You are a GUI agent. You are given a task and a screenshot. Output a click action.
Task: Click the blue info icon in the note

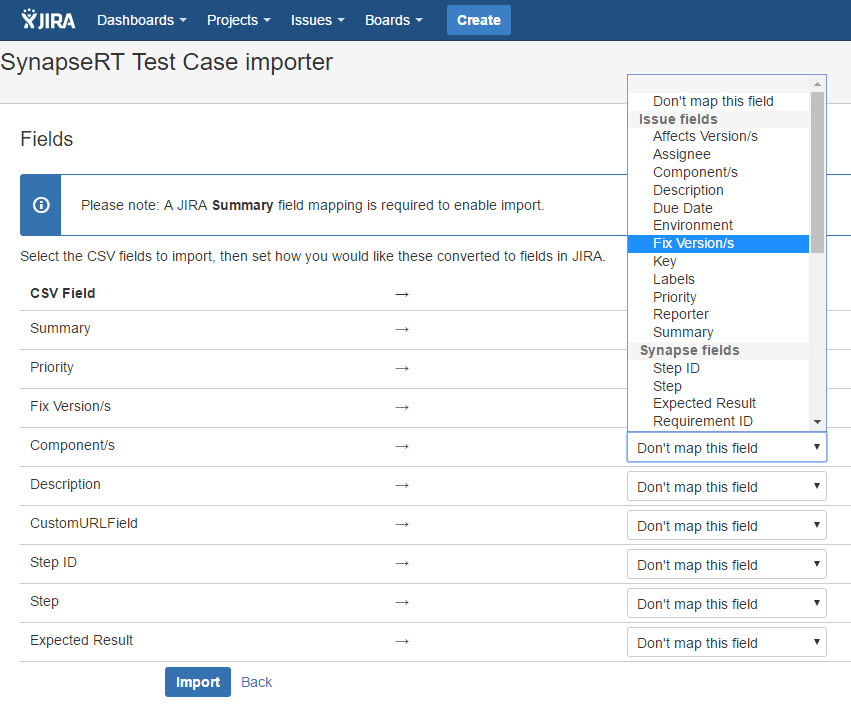41,205
